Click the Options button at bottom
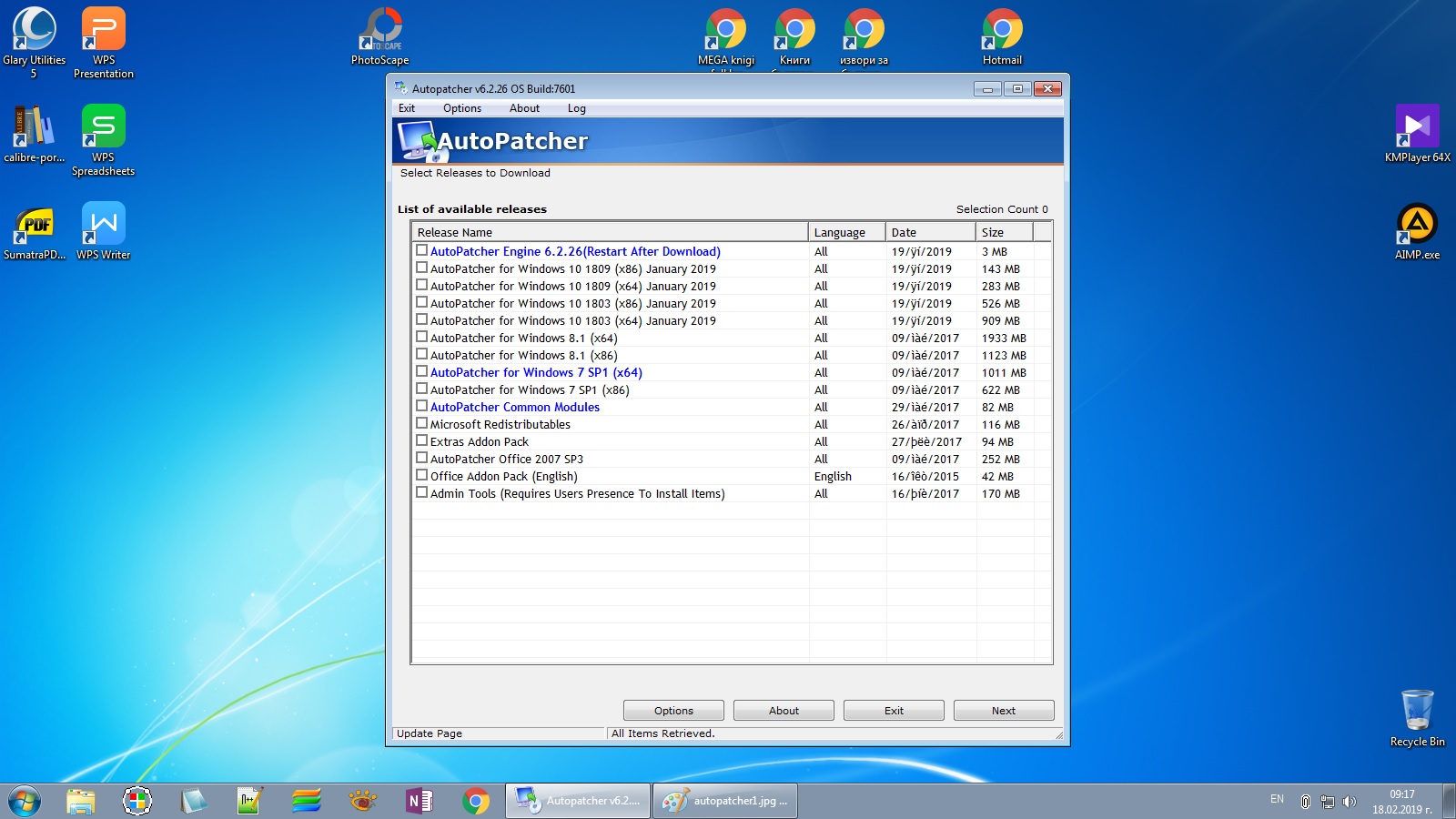The image size is (1456, 819). (x=673, y=711)
